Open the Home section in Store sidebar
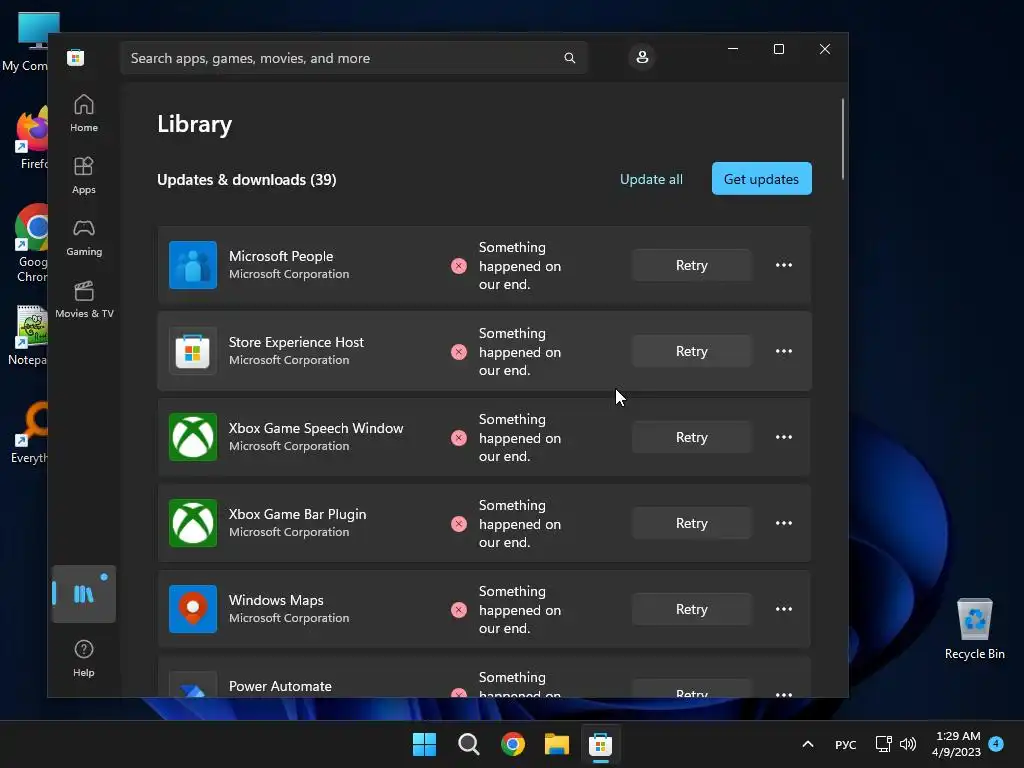 [84, 114]
